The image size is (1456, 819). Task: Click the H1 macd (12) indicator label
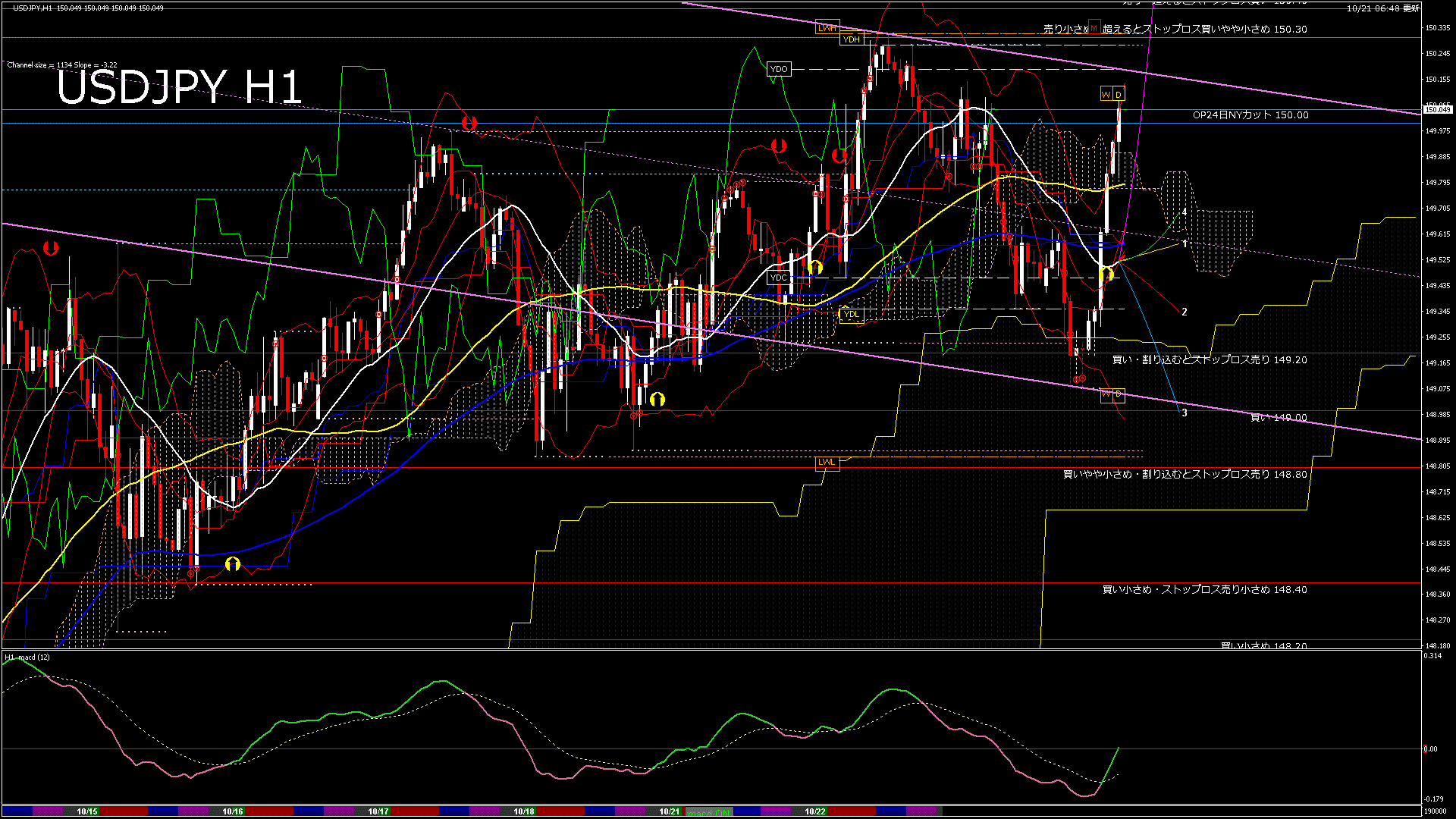(27, 657)
